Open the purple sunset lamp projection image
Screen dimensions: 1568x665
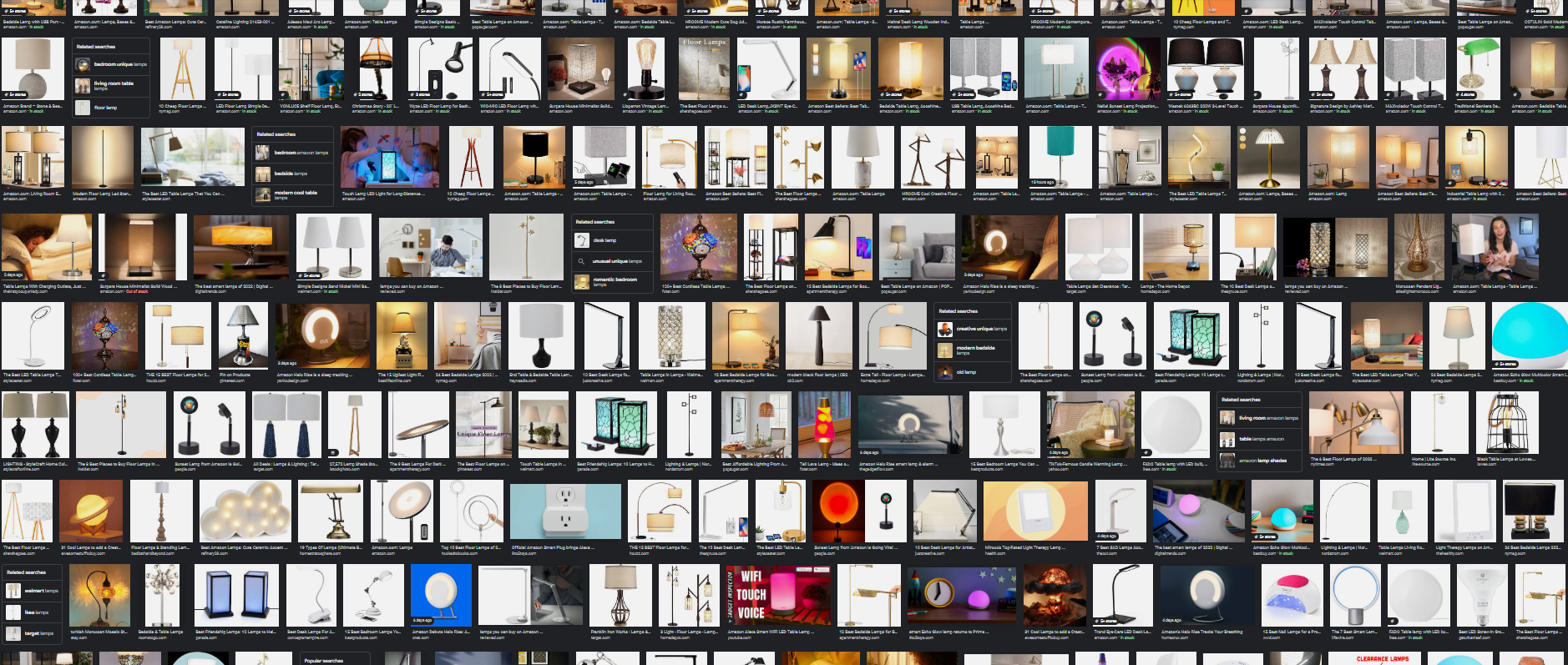pos(1130,68)
